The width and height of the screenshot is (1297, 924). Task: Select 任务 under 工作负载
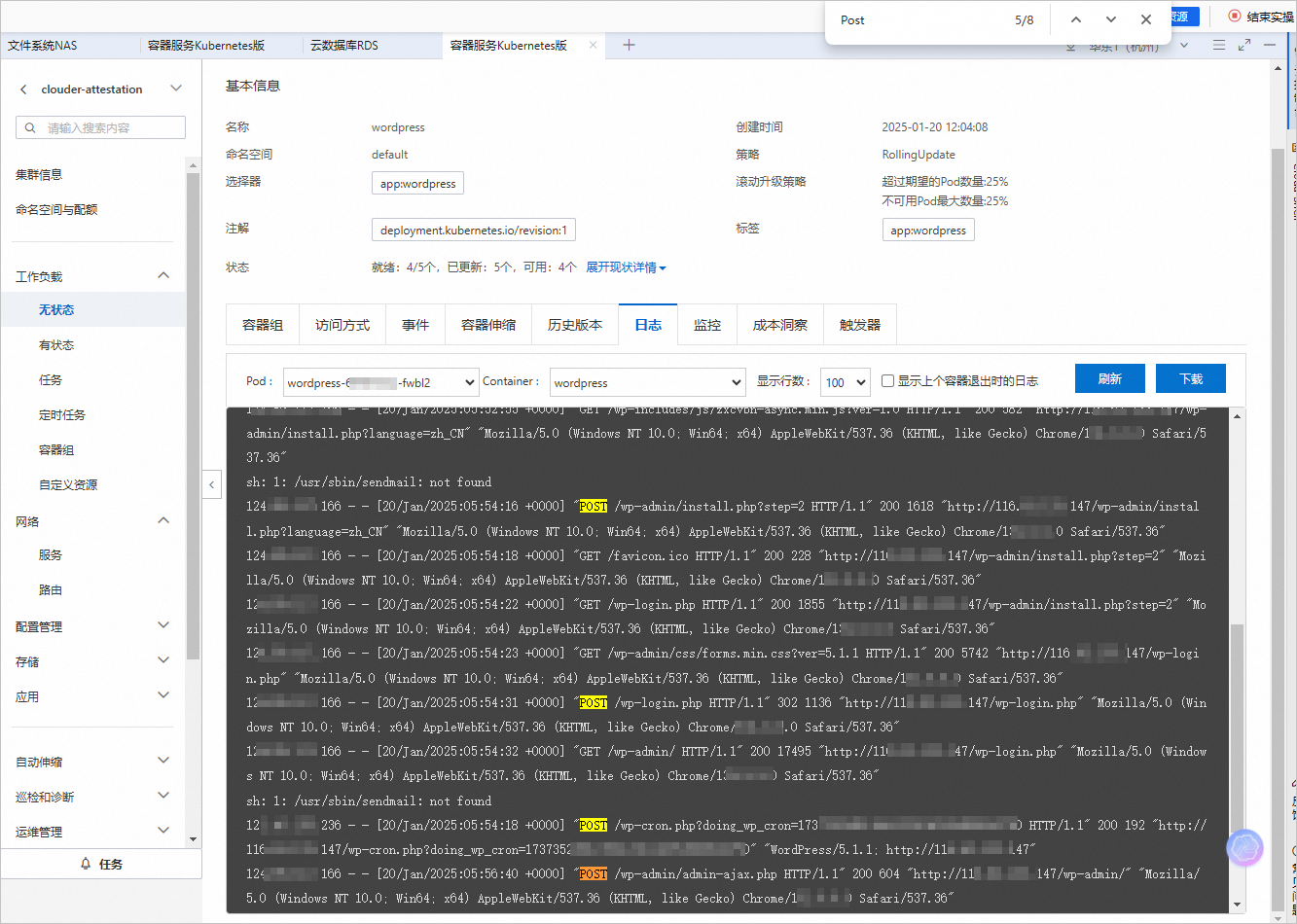(51, 380)
